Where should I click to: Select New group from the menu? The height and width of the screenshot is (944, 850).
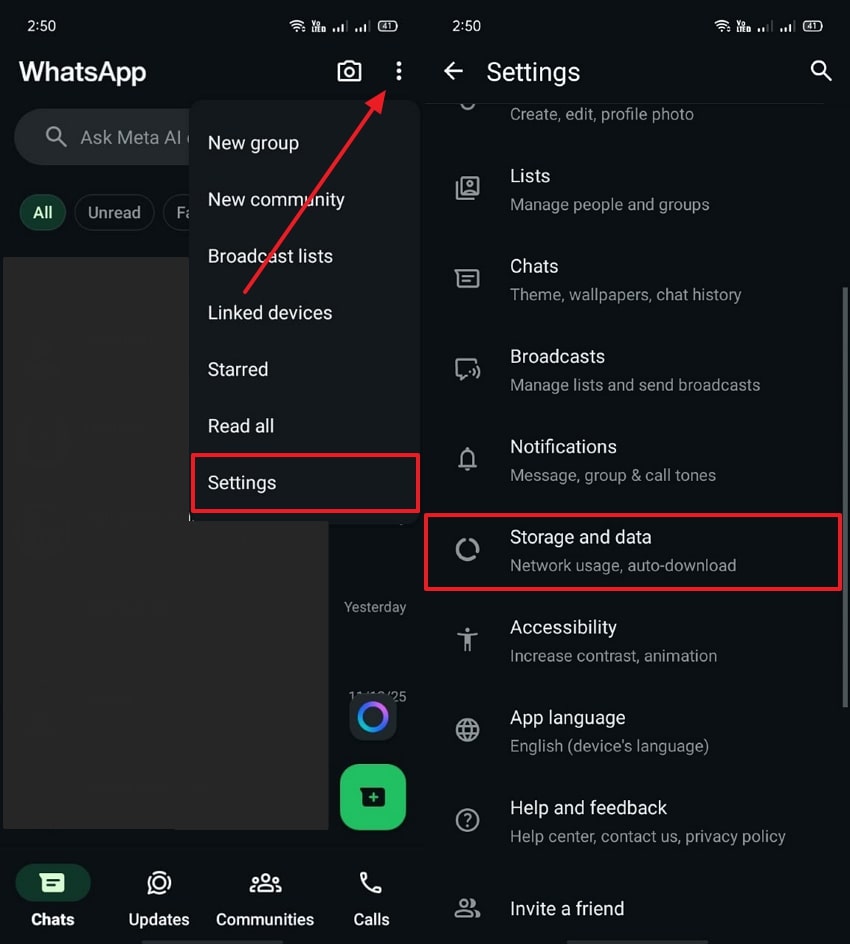[253, 143]
